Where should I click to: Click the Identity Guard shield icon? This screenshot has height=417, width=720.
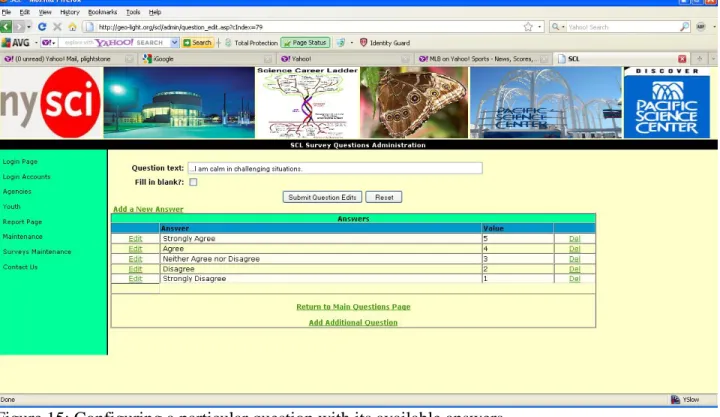(363, 43)
